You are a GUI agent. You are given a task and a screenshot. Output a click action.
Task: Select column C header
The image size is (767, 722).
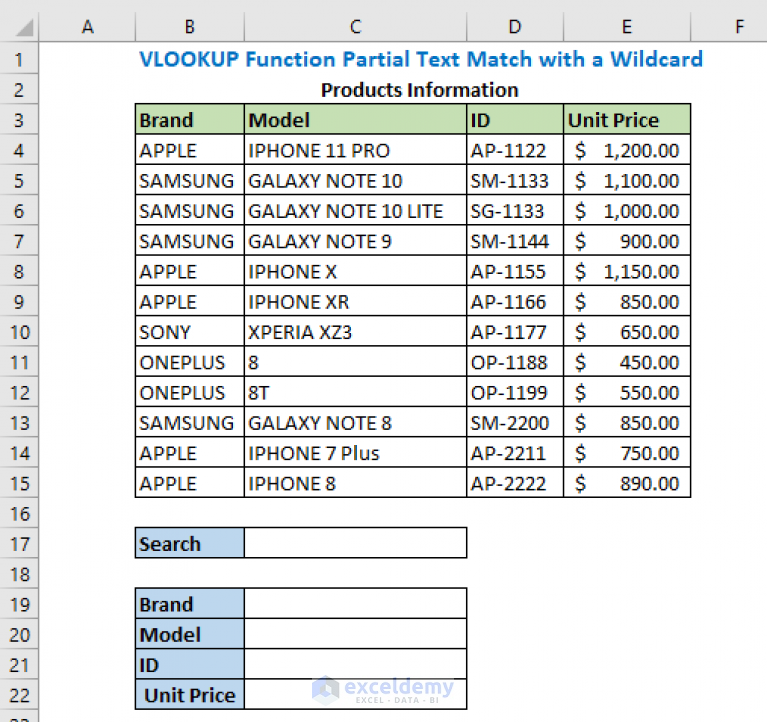356,26
